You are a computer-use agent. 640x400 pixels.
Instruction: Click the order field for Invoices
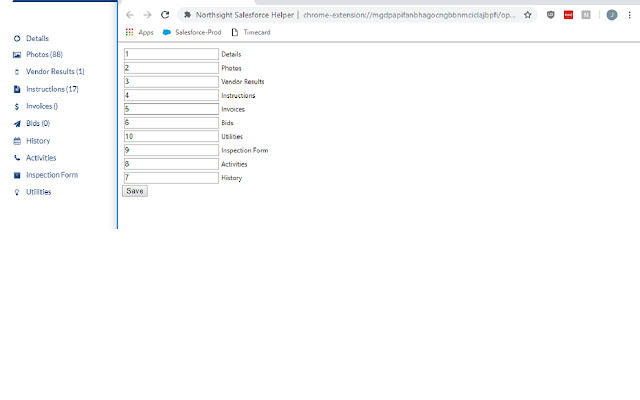click(171, 109)
